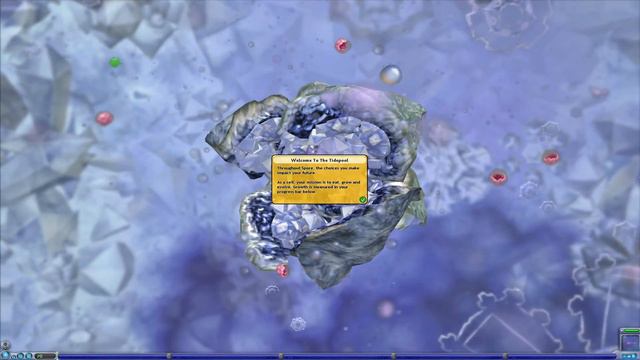
Task: Click the small grey icon above menu orb
Action: pos(5,345)
